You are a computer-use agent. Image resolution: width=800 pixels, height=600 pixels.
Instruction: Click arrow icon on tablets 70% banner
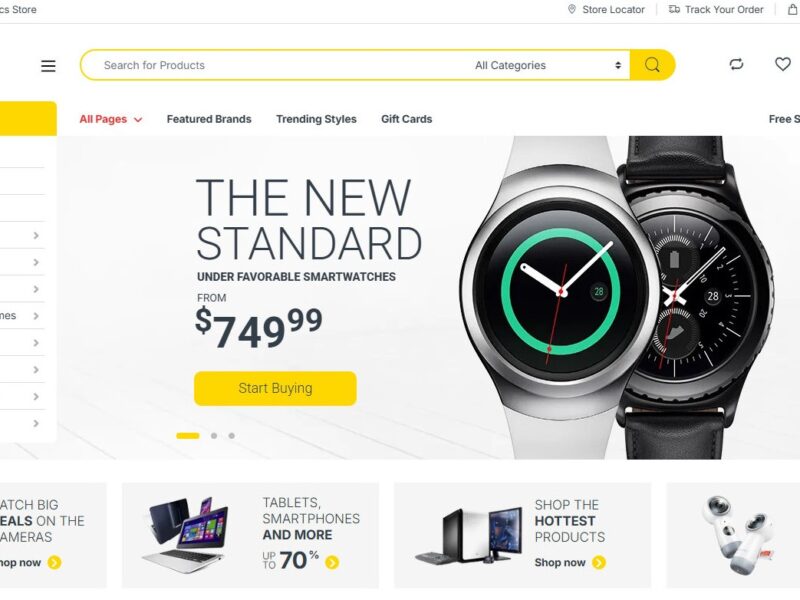[332, 562]
